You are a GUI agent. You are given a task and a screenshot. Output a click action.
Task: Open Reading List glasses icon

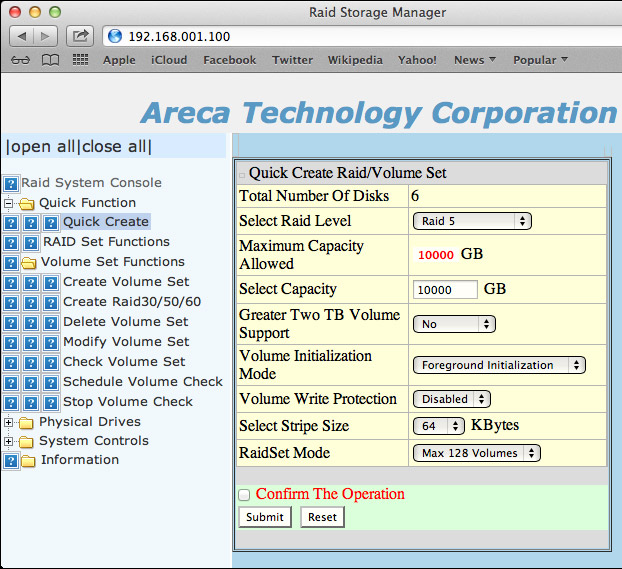[x=20, y=60]
